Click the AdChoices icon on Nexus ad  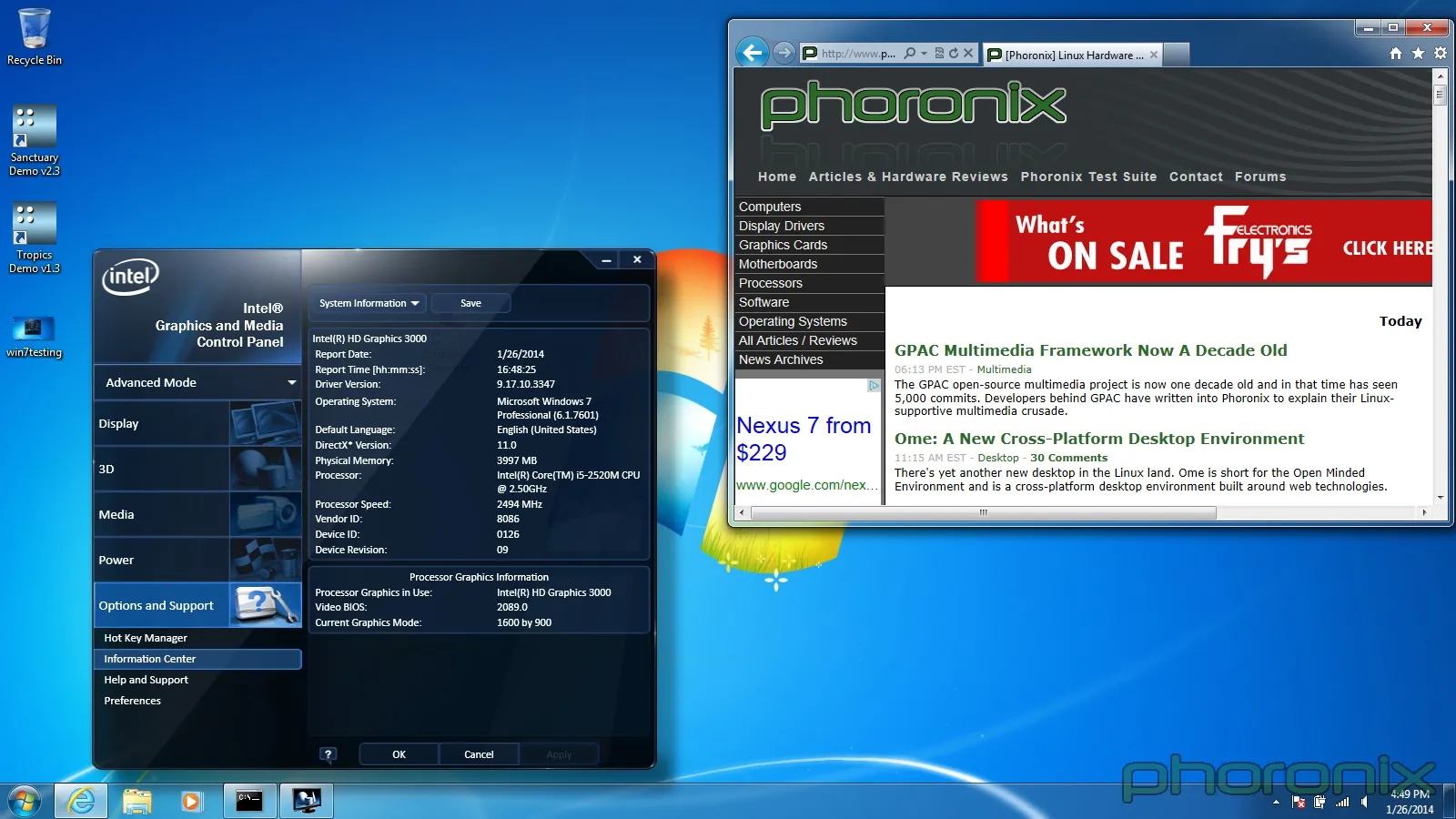[874, 386]
